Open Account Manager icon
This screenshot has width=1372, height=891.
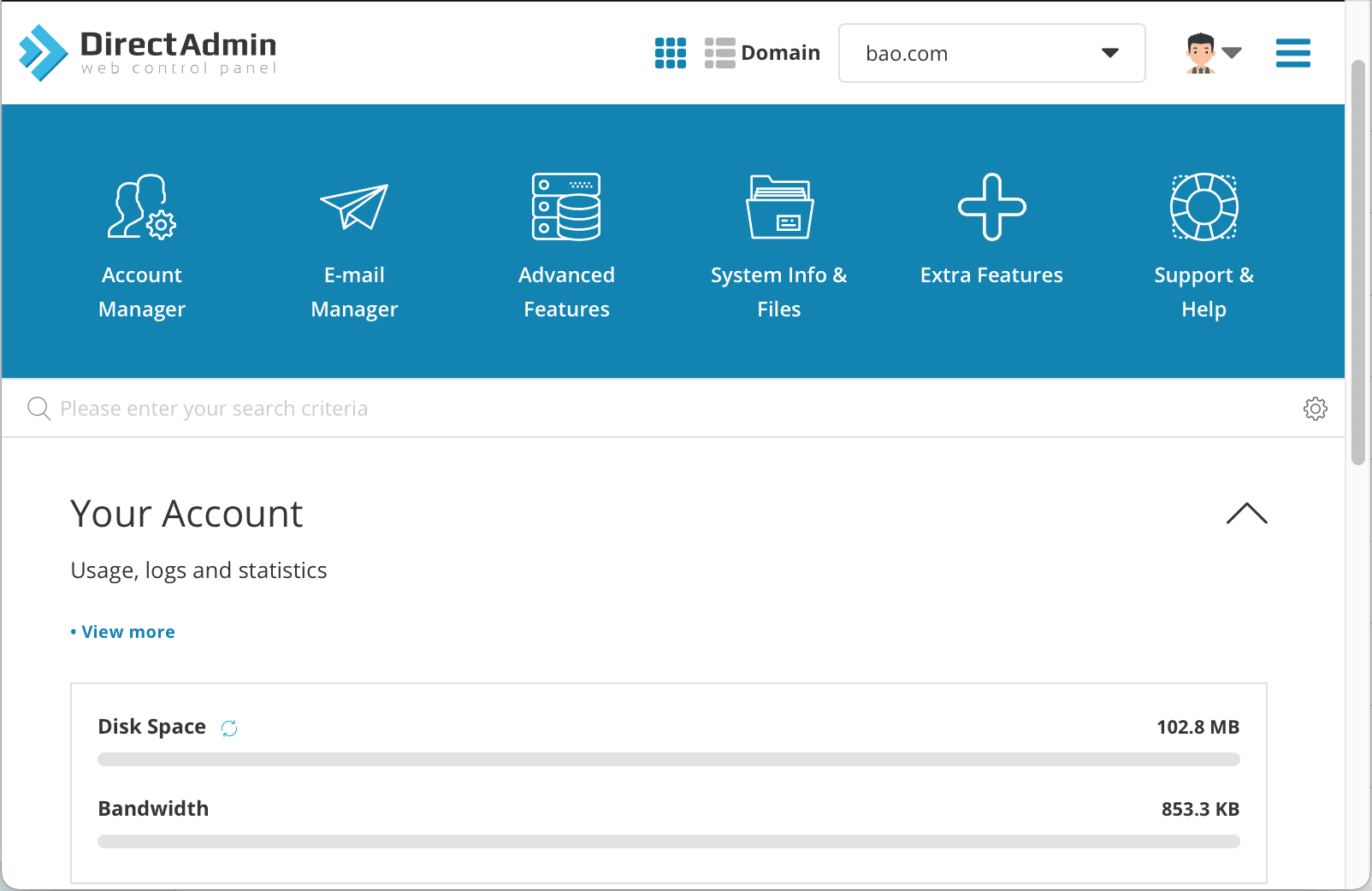[x=142, y=207]
